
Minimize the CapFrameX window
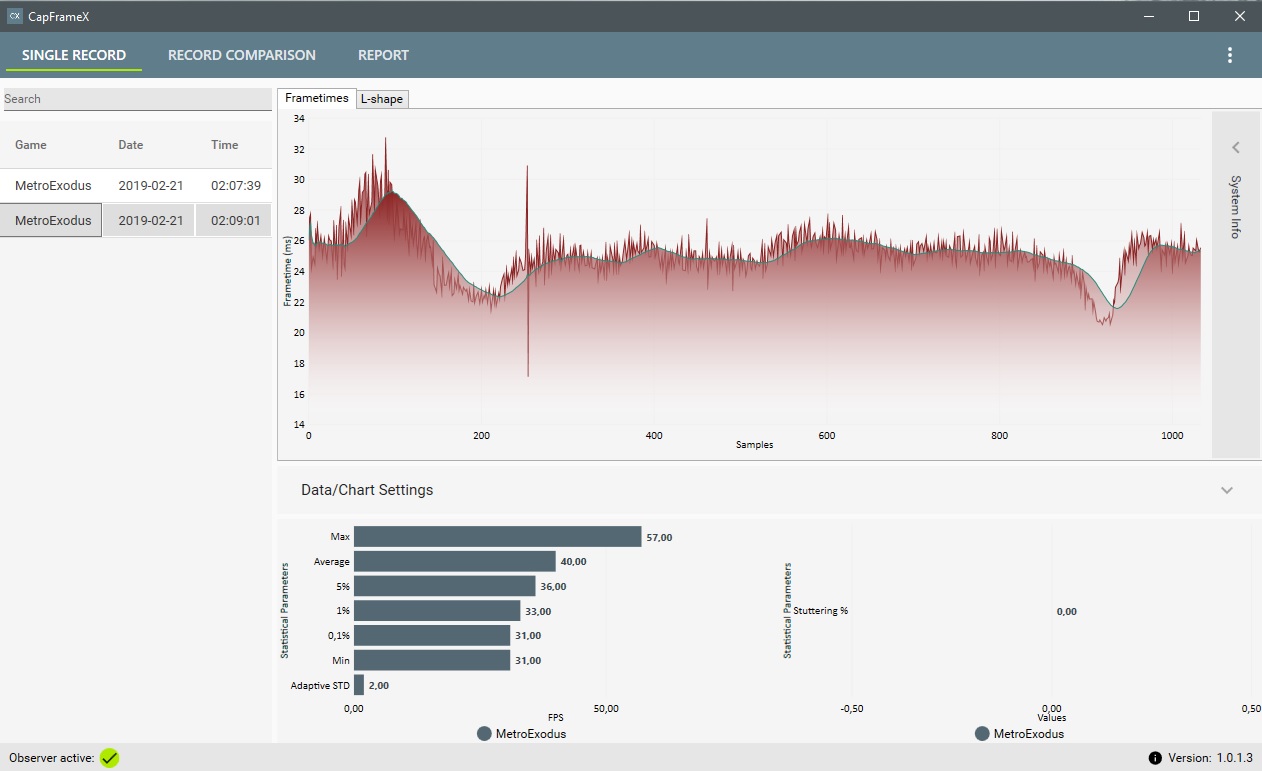1148,16
